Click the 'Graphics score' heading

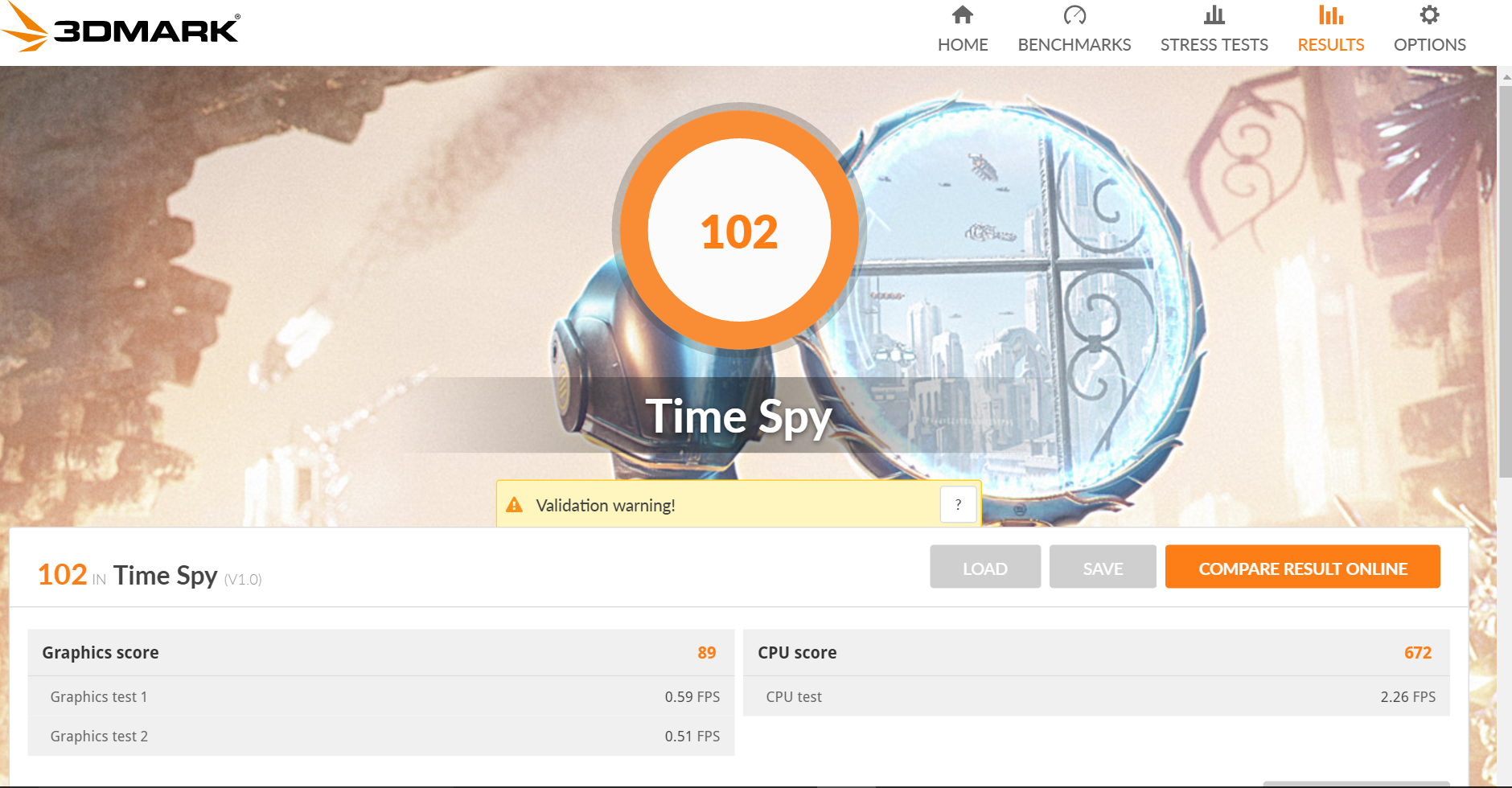pyautogui.click(x=101, y=653)
